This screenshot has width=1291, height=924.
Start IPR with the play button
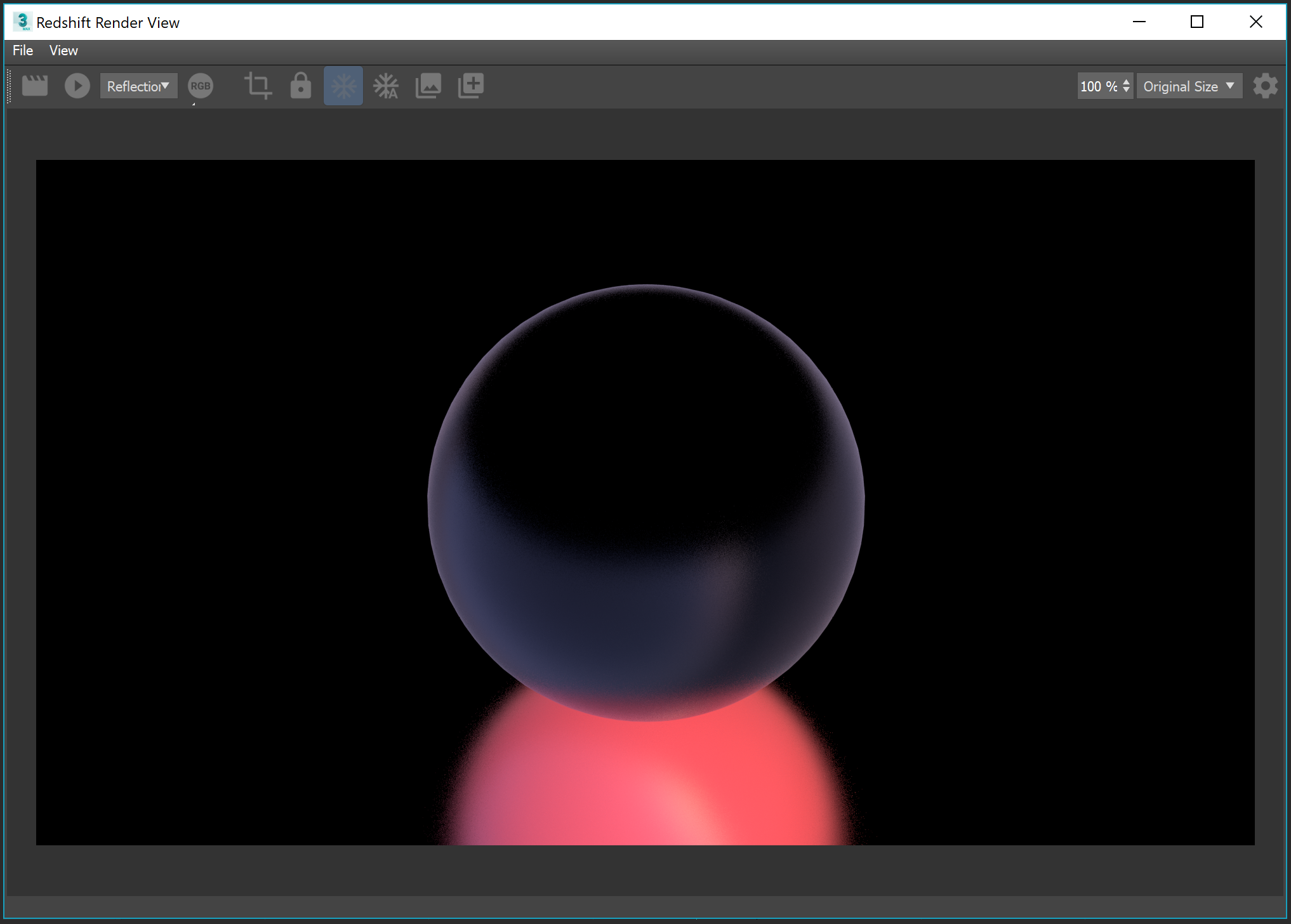[77, 86]
